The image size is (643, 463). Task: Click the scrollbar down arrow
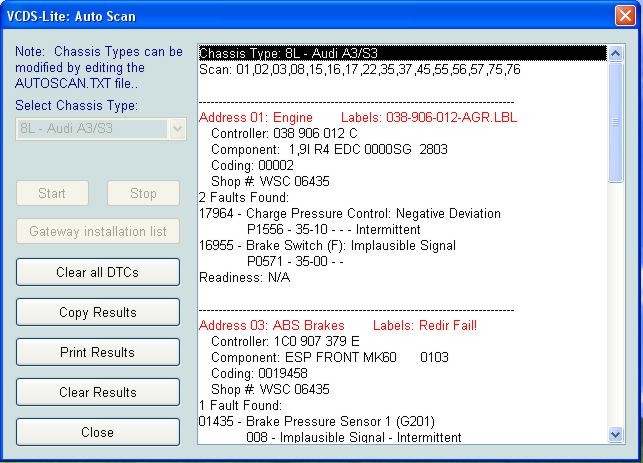tap(616, 434)
